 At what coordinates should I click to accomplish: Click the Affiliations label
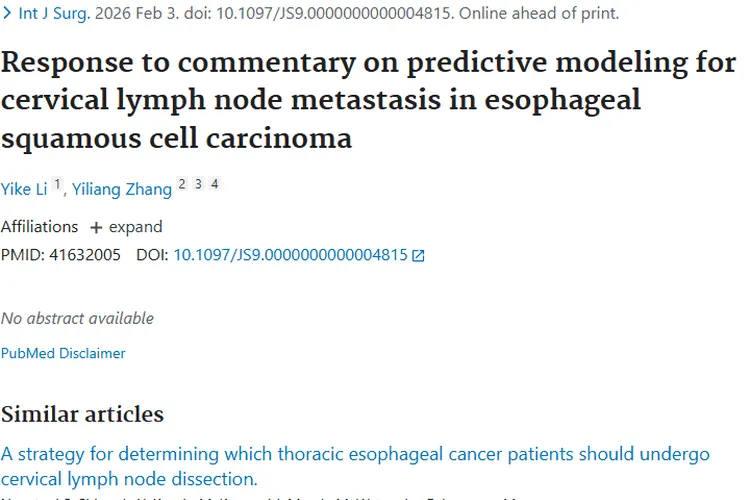(39, 227)
